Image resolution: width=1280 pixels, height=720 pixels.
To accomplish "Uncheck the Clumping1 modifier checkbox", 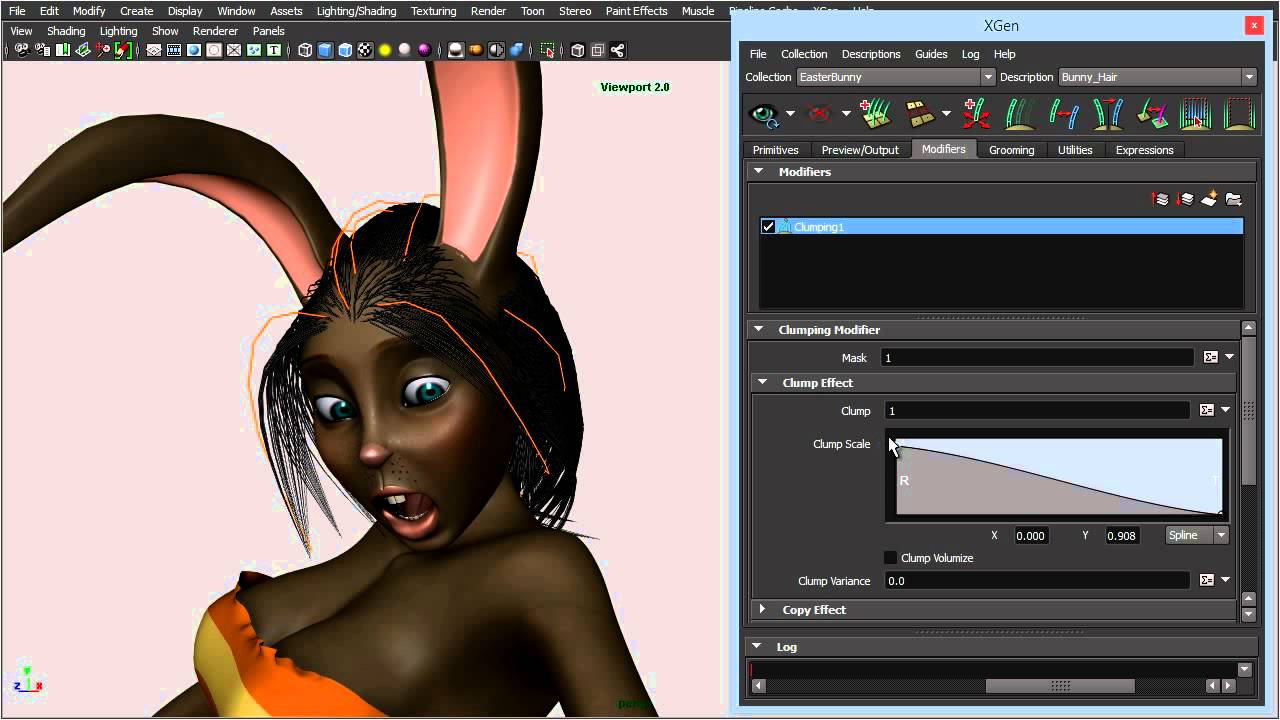I will tap(768, 227).
